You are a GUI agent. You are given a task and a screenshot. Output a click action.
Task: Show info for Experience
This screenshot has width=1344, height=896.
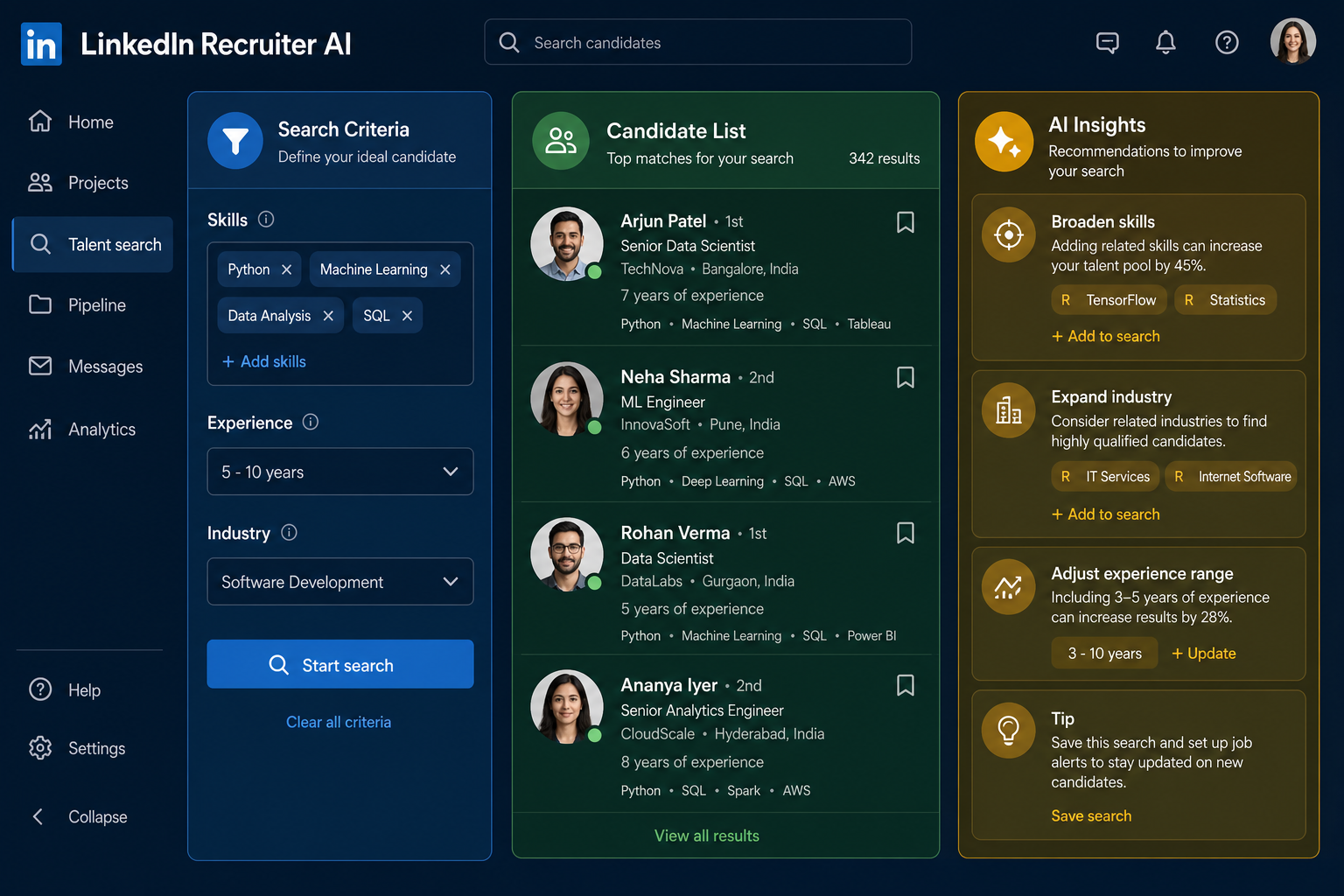[311, 422]
